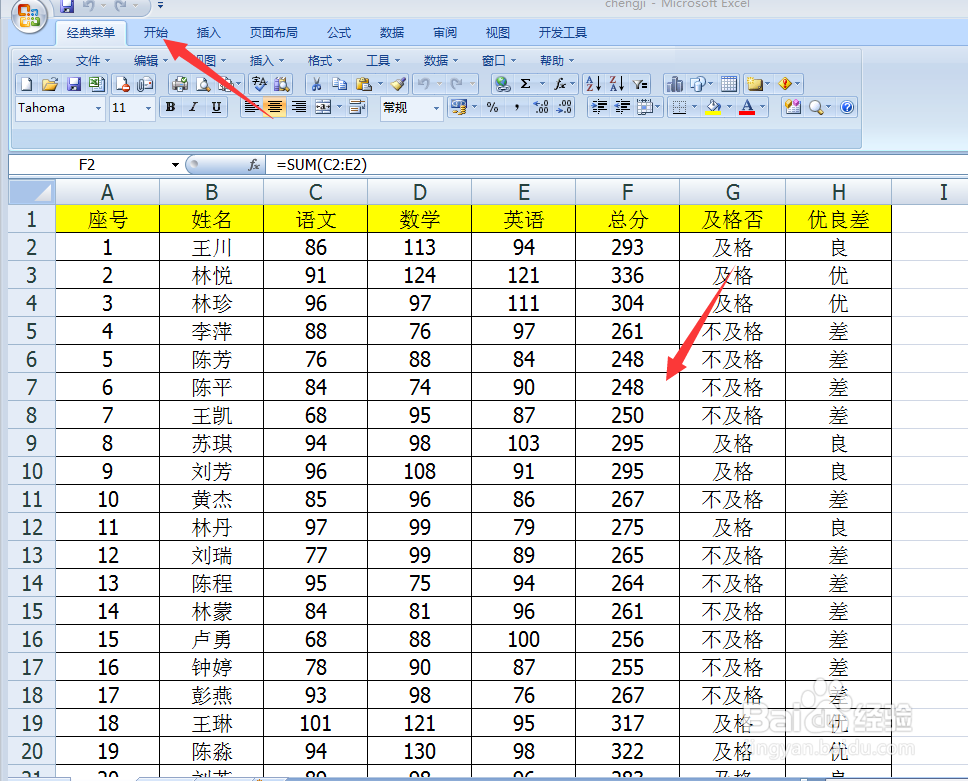Toggle Italic formatting
Screen dimensions: 968x781
193,107
